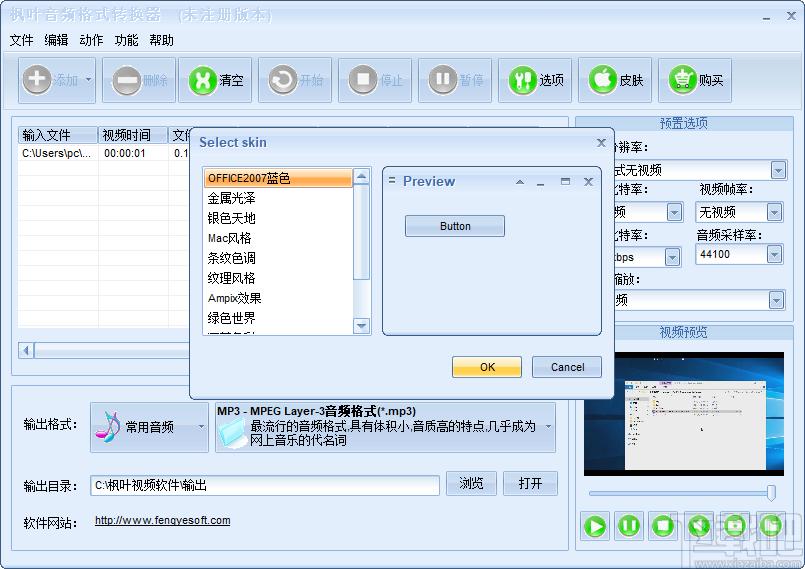Click the file list scroll-left arrow
Image resolution: width=805 pixels, height=569 pixels.
(26, 351)
